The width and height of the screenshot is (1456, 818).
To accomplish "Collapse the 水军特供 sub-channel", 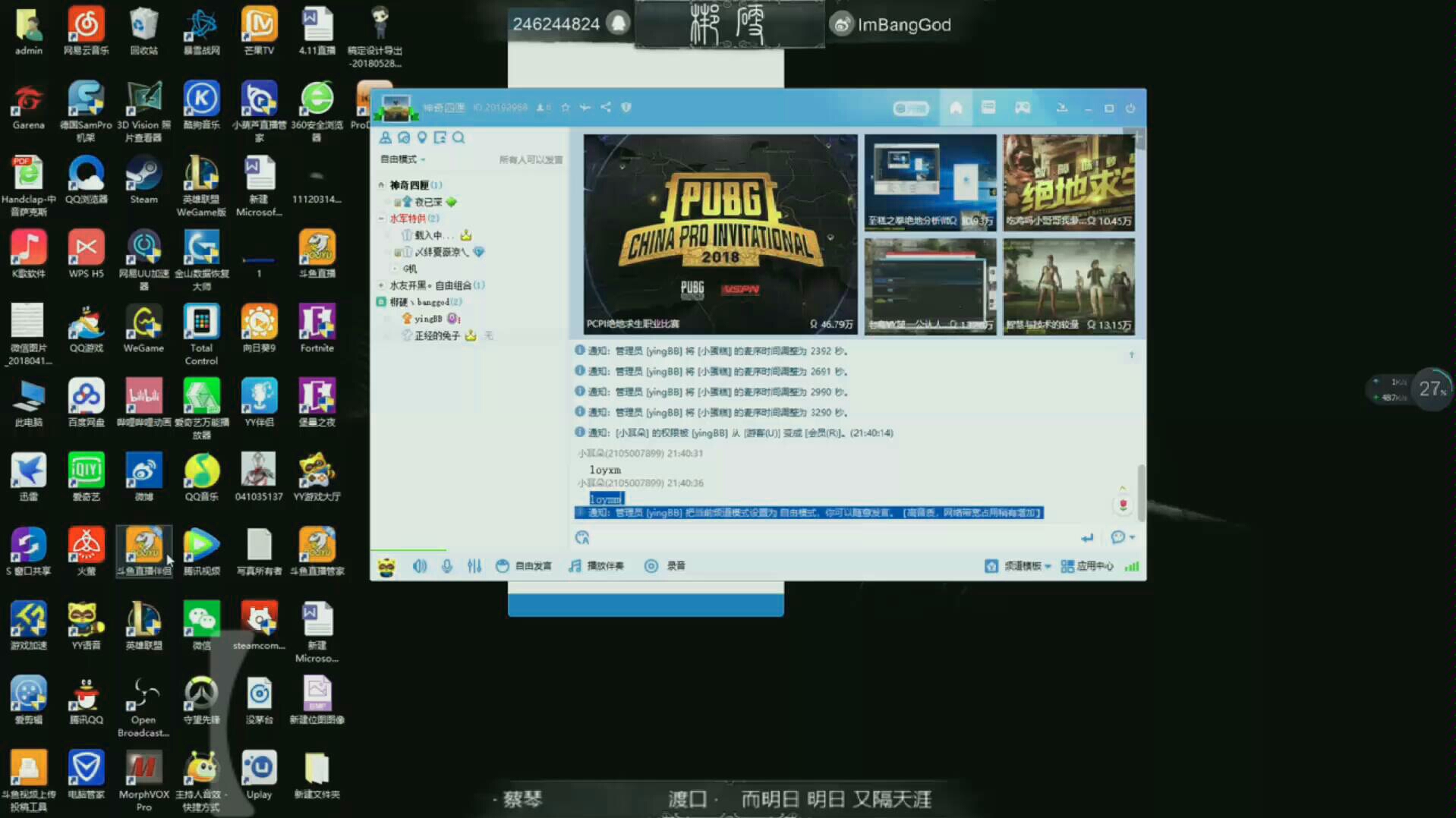I will click(382, 219).
